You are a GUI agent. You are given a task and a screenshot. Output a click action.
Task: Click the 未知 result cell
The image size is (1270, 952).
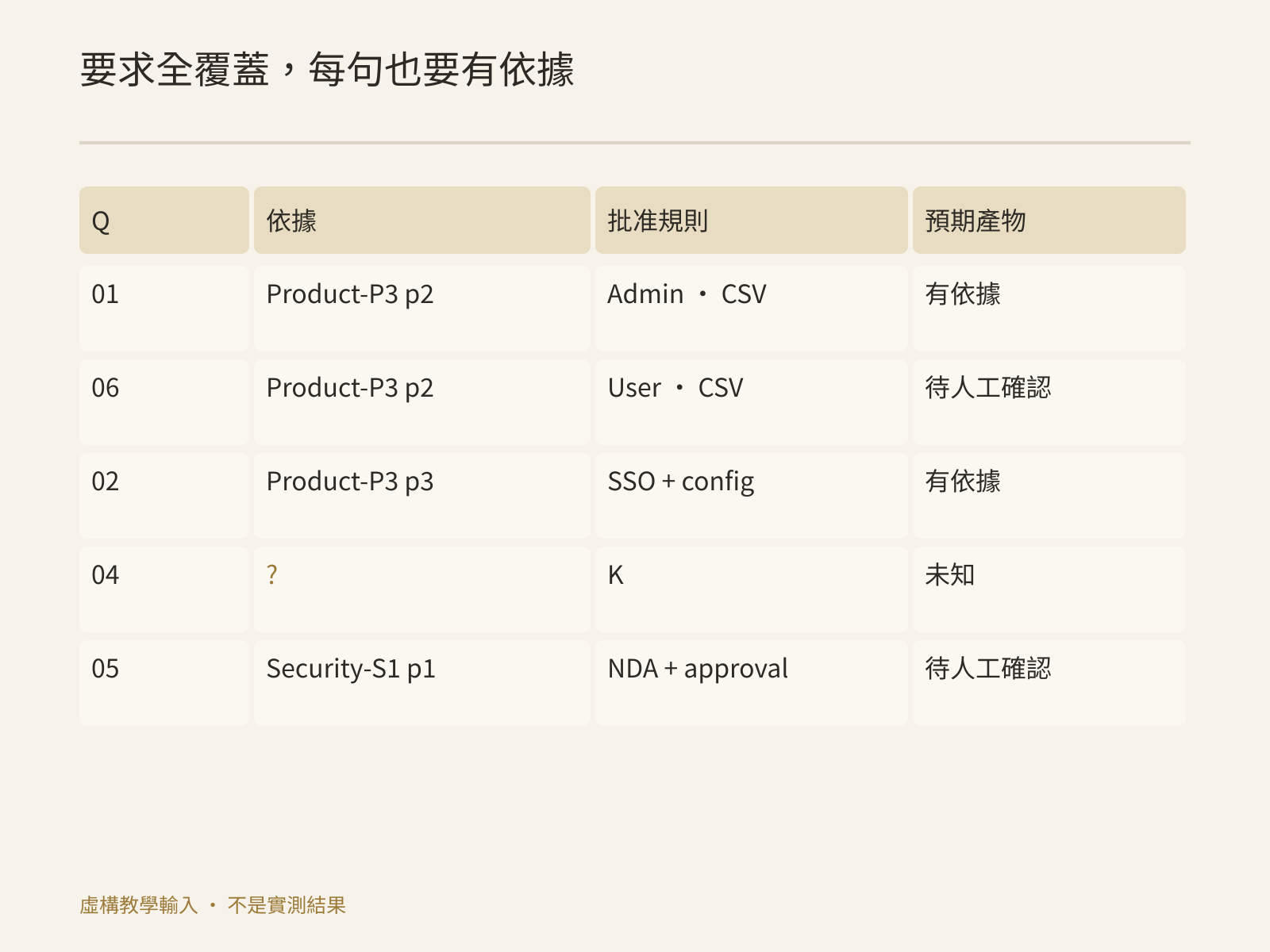1049,589
